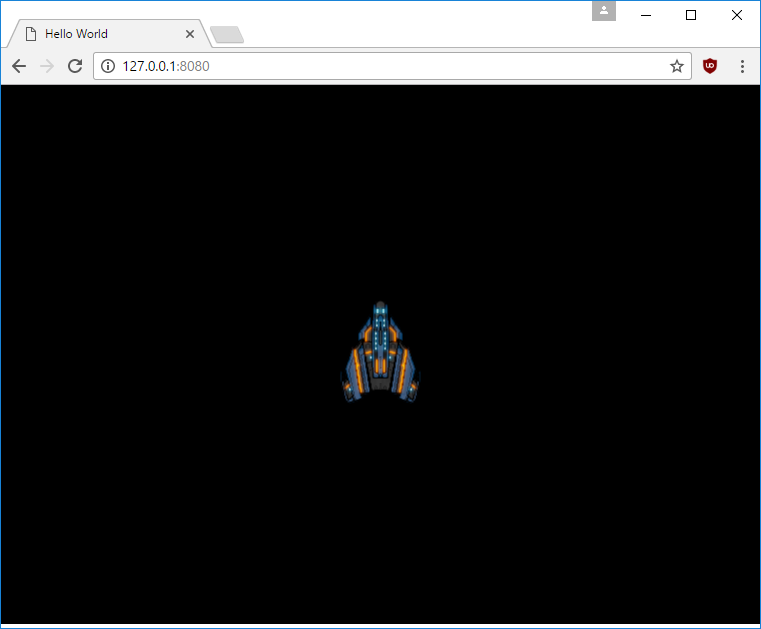Open the uBlock Origin extension icon
Viewport: 761px width, 629px height.
pos(710,66)
